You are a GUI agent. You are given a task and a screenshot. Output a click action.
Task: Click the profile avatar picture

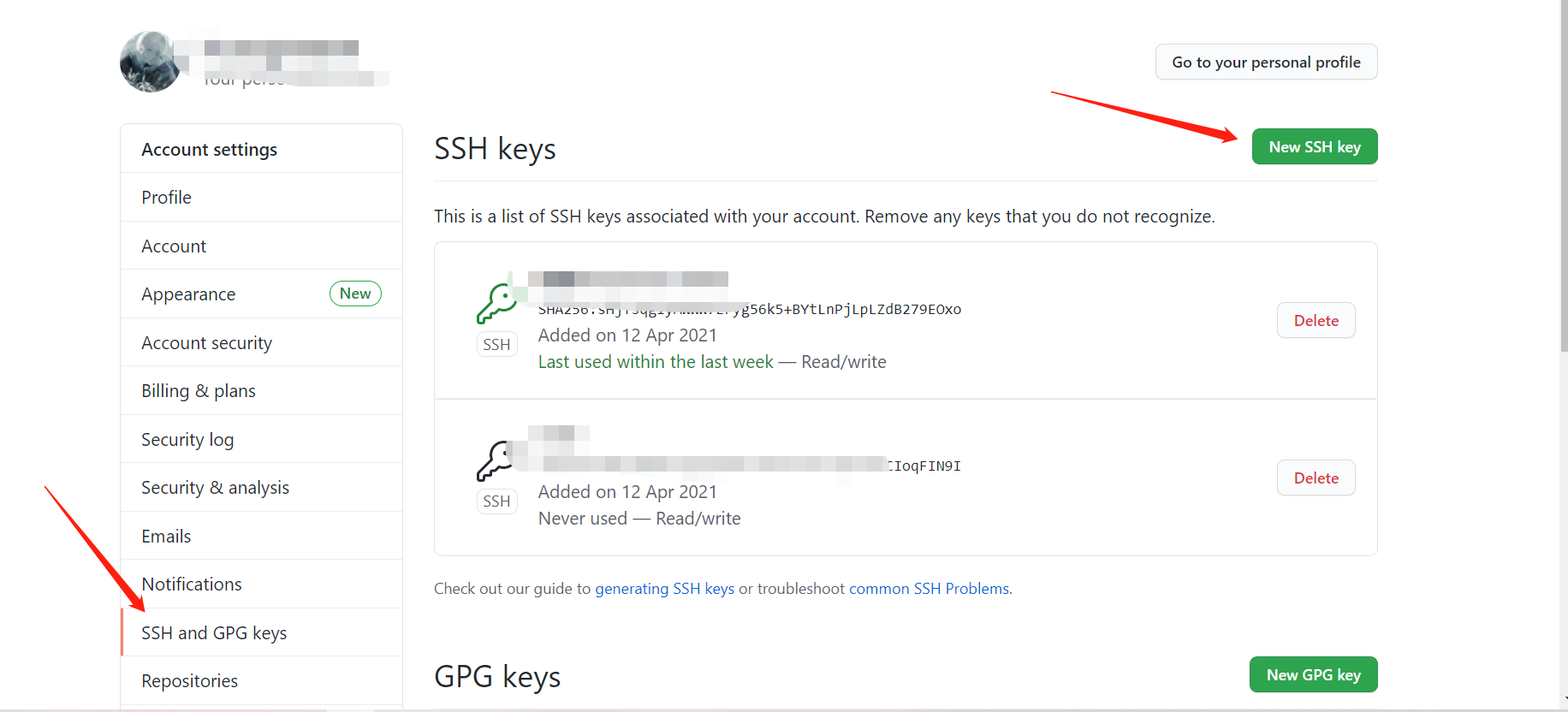[x=151, y=61]
